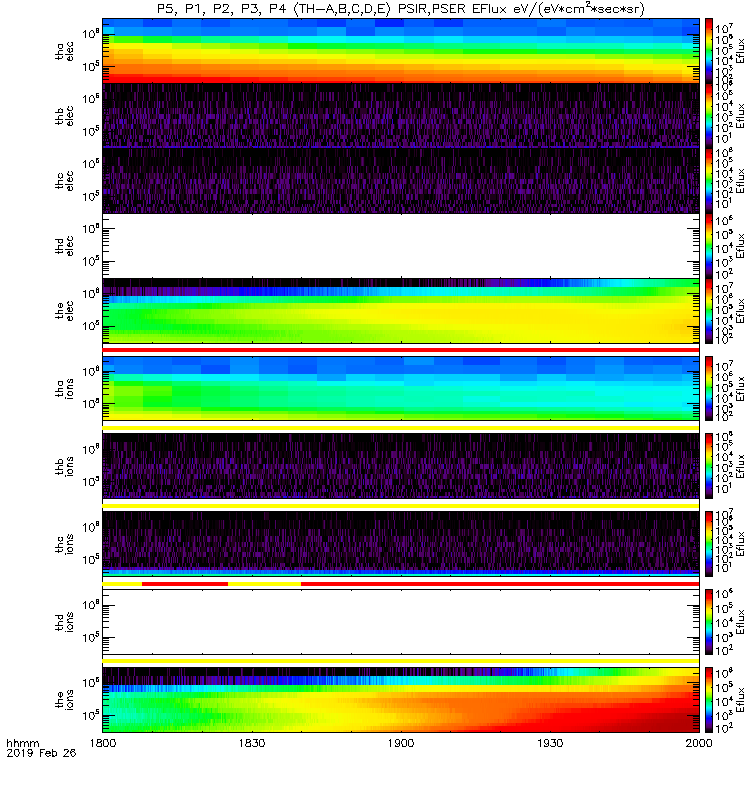
Task: Click the the ions Eflux color bar
Action: pos(709,700)
